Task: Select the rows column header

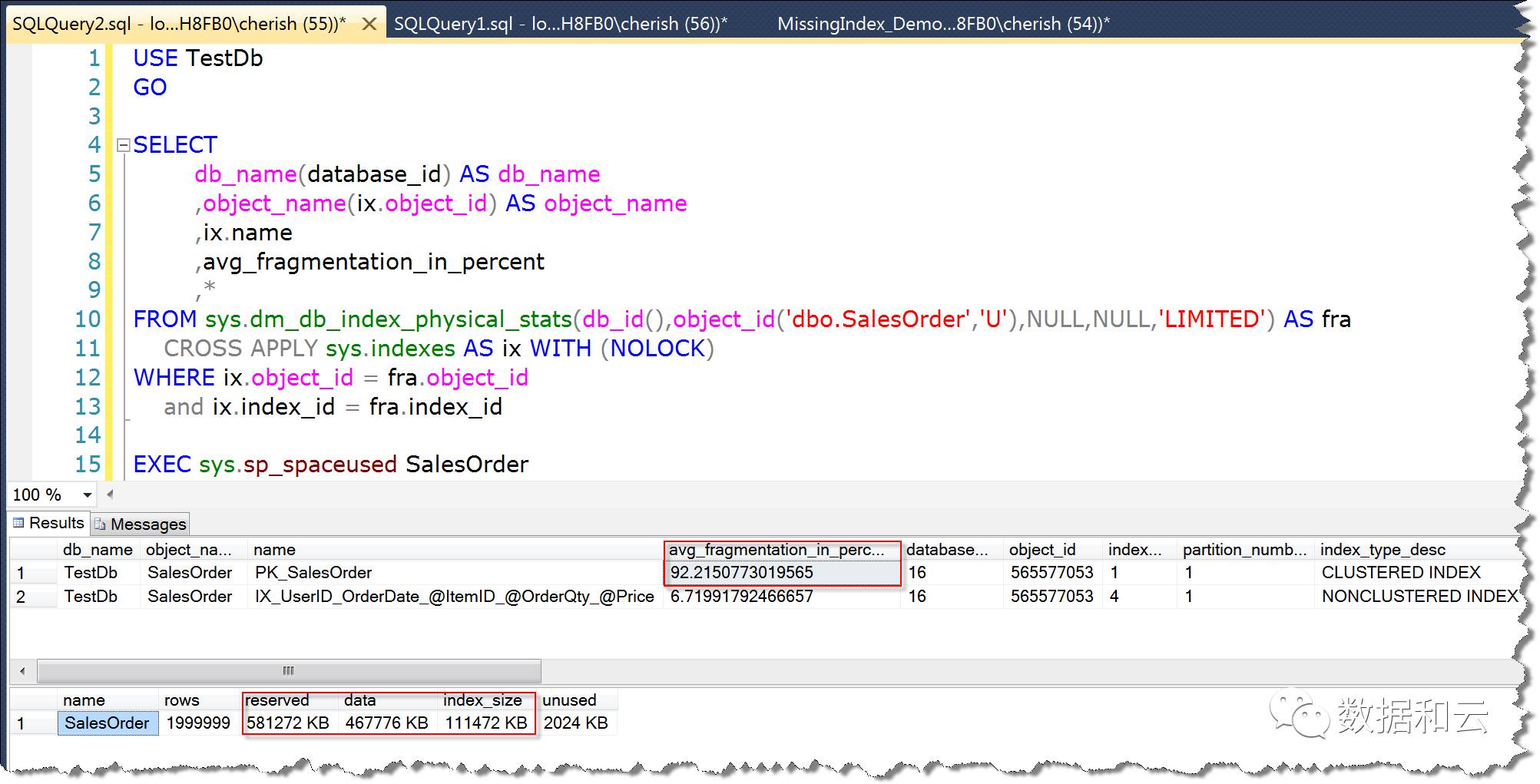Action: coord(199,700)
